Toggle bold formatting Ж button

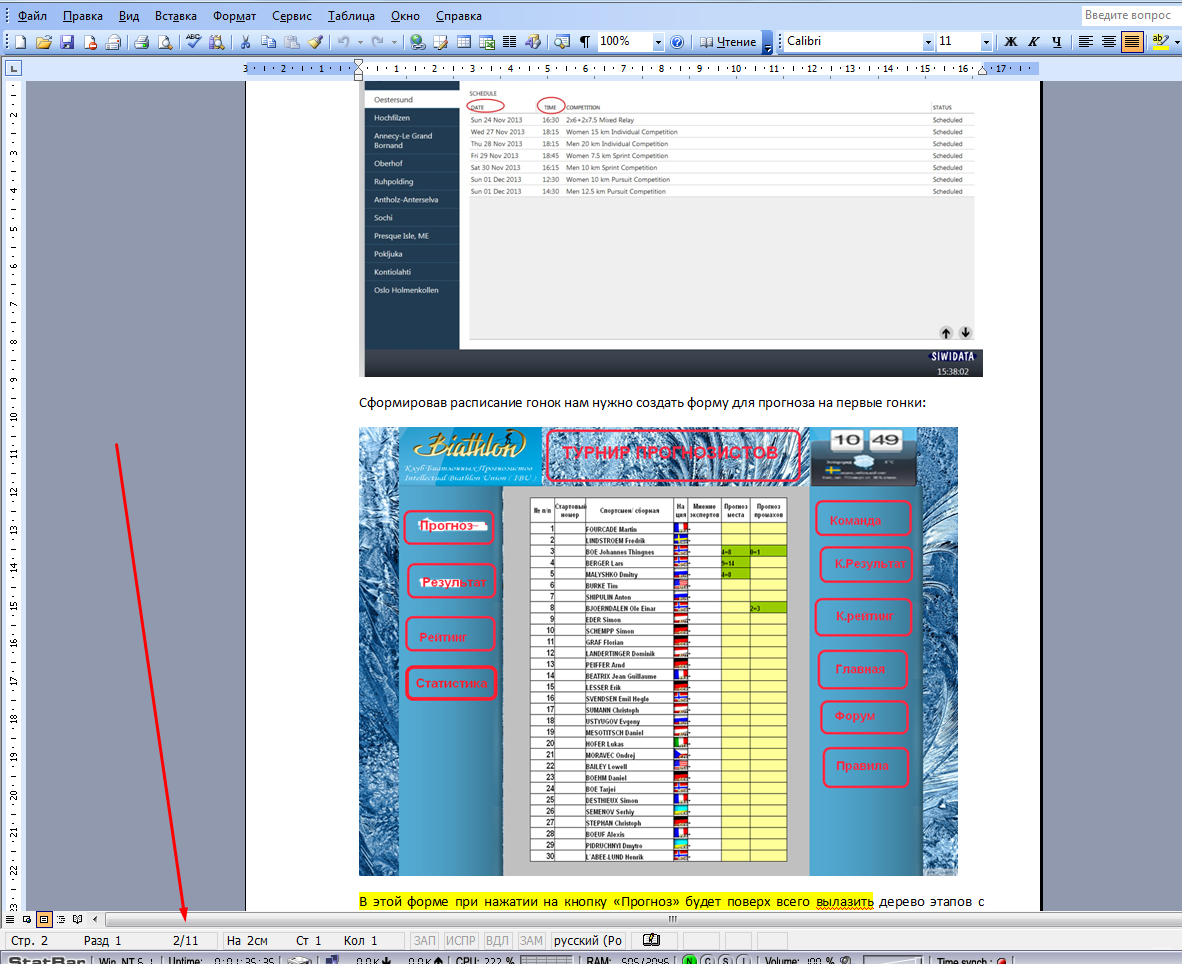pyautogui.click(x=1011, y=42)
